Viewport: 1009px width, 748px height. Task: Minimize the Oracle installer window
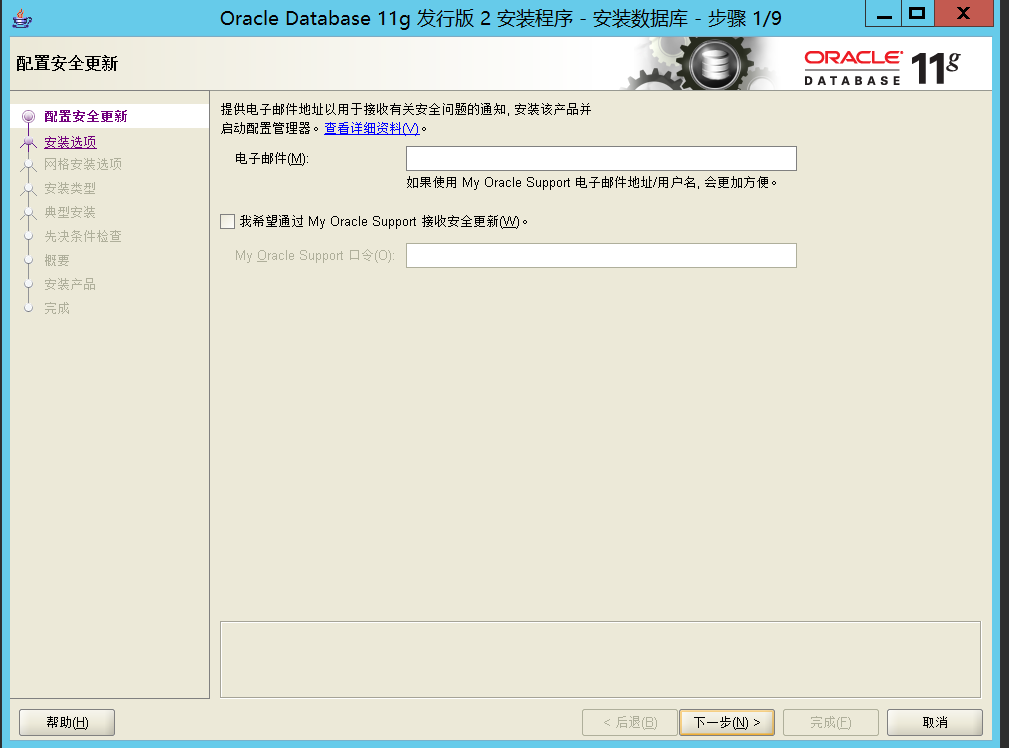(884, 14)
